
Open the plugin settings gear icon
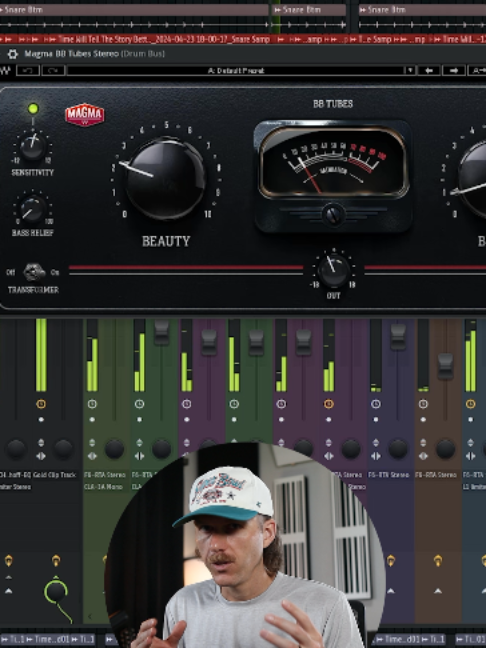(x=13, y=54)
